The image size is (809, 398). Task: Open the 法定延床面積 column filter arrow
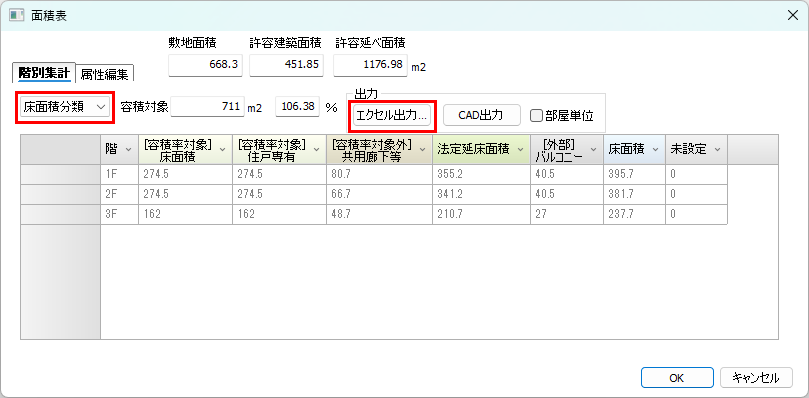tap(521, 150)
